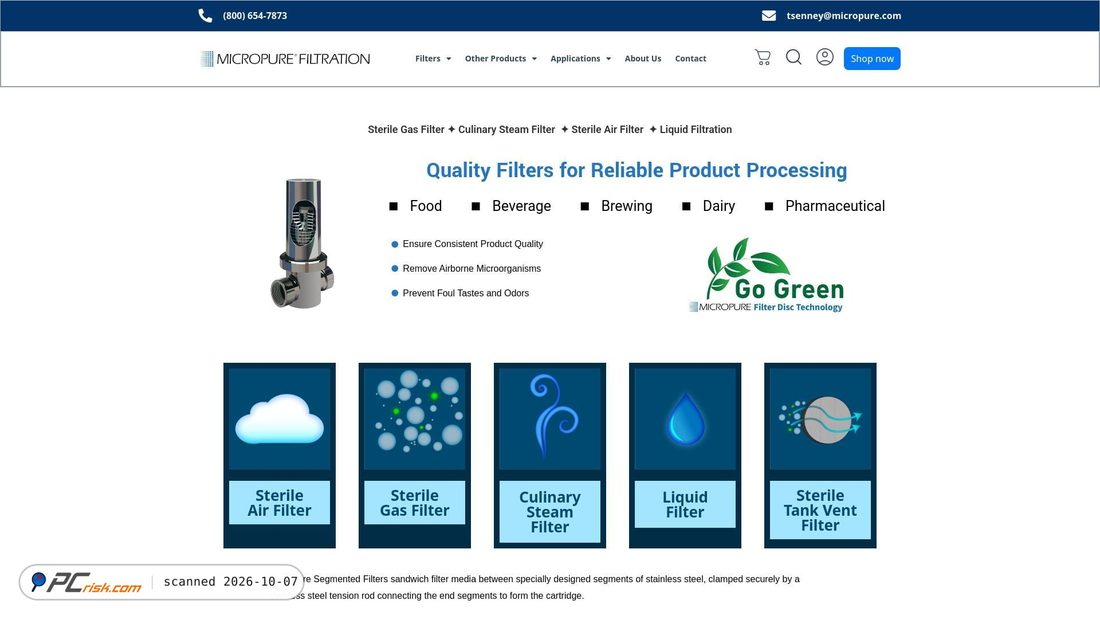1100x619 pixels.
Task: Expand the Other Products dropdown menu
Action: point(501,59)
